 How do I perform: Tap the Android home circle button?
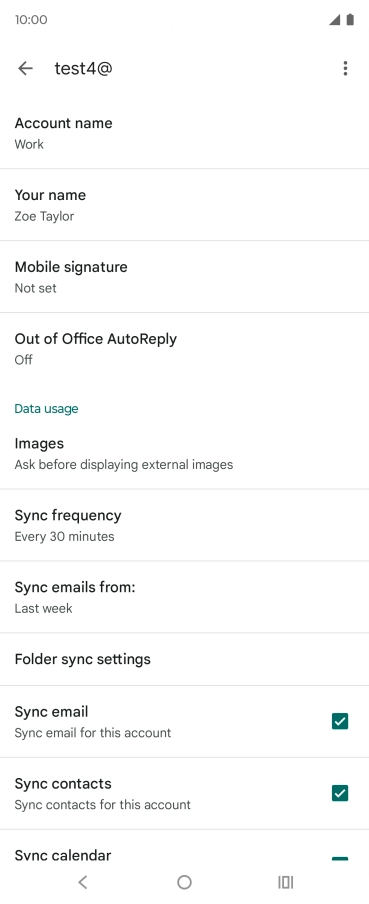pyautogui.click(x=184, y=882)
